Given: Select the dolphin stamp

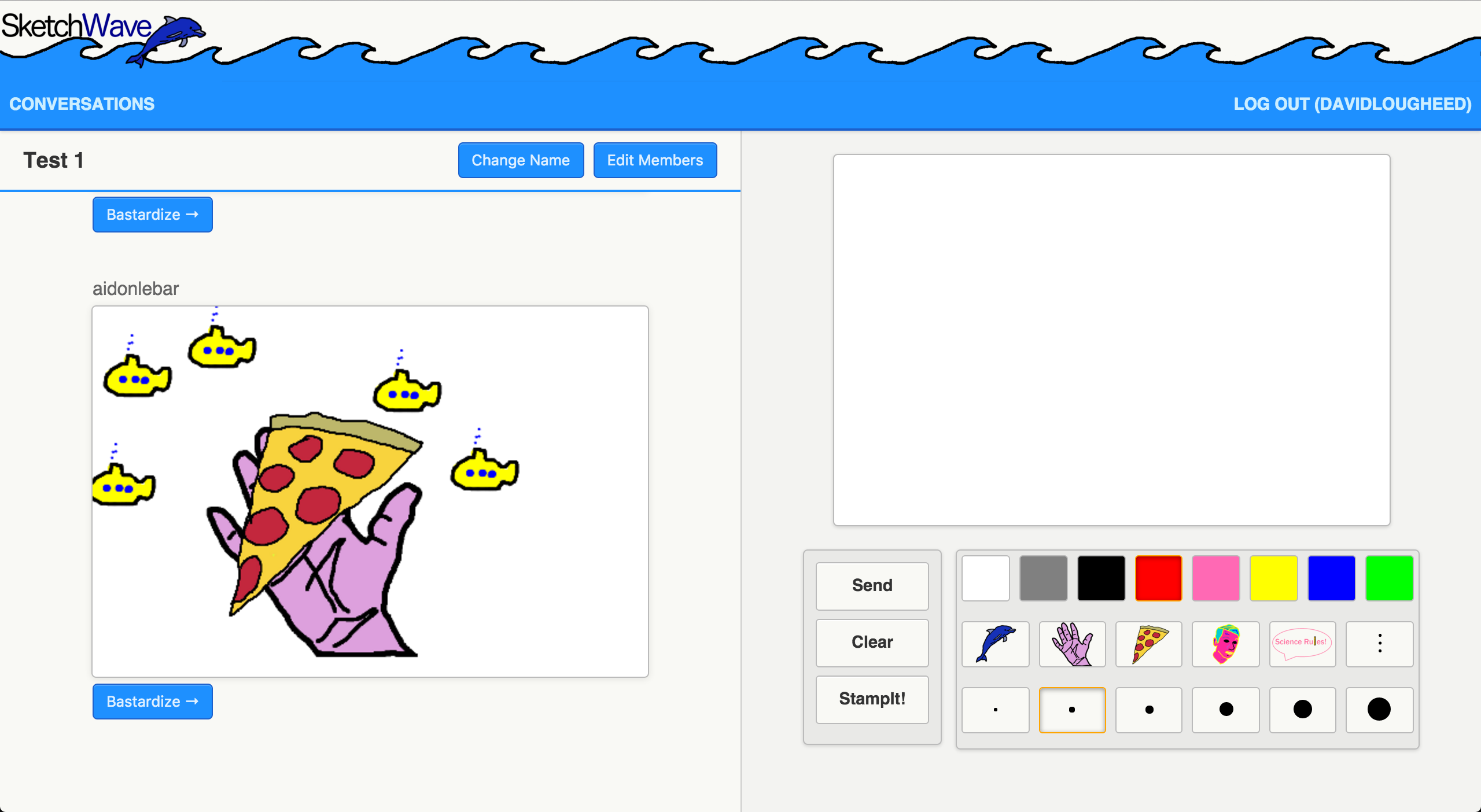Looking at the screenshot, I should 995,644.
